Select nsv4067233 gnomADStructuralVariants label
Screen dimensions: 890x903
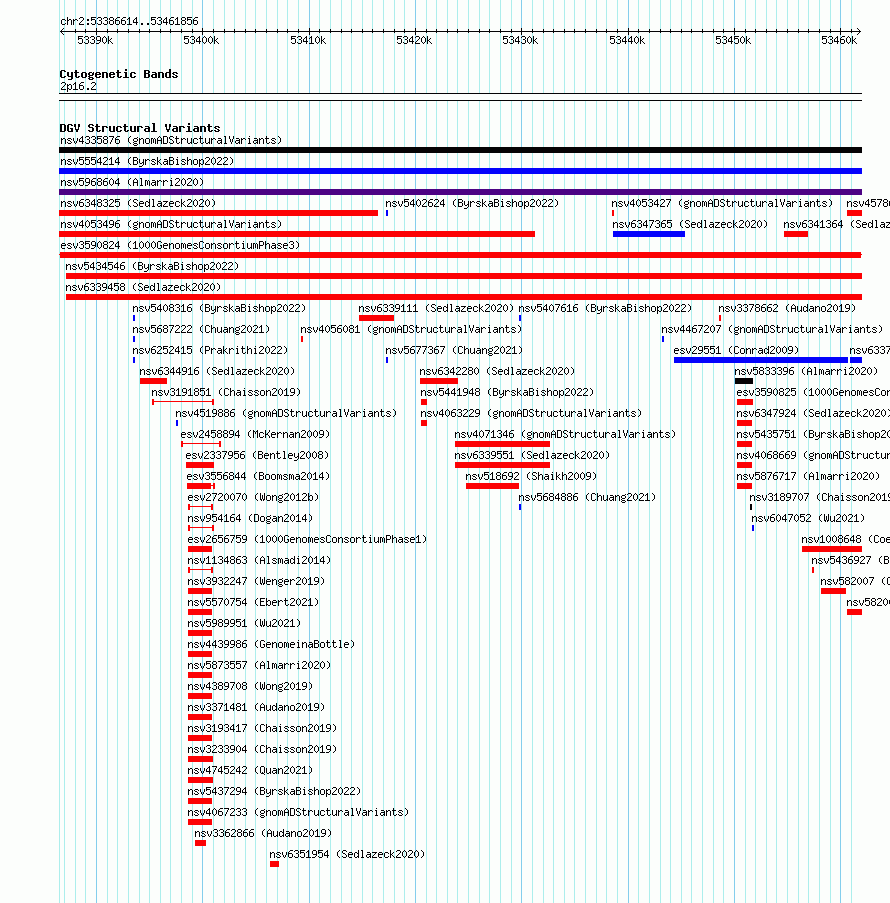tap(298, 813)
